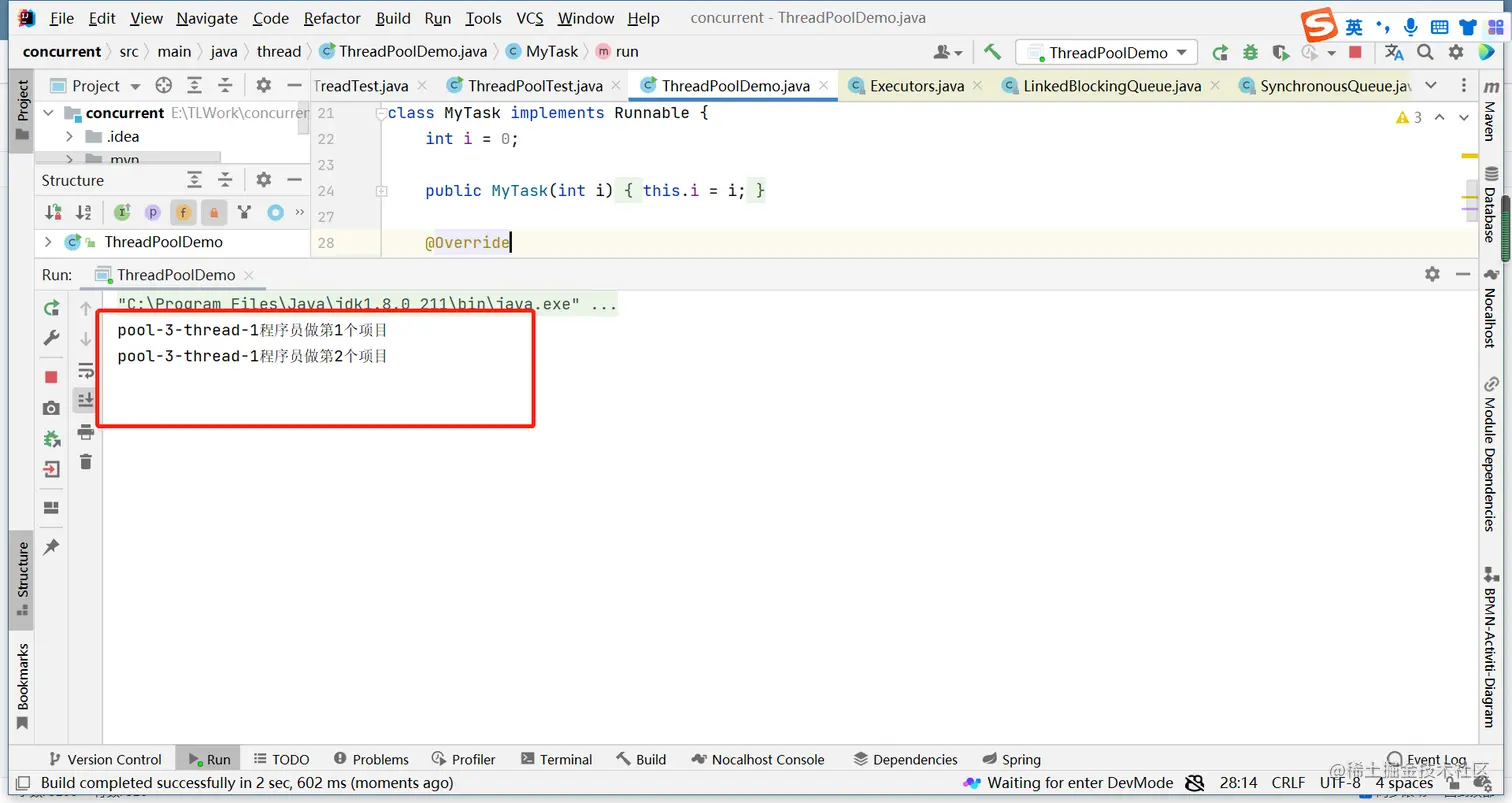
Task: Open the user account dropdown
Action: pos(947,52)
